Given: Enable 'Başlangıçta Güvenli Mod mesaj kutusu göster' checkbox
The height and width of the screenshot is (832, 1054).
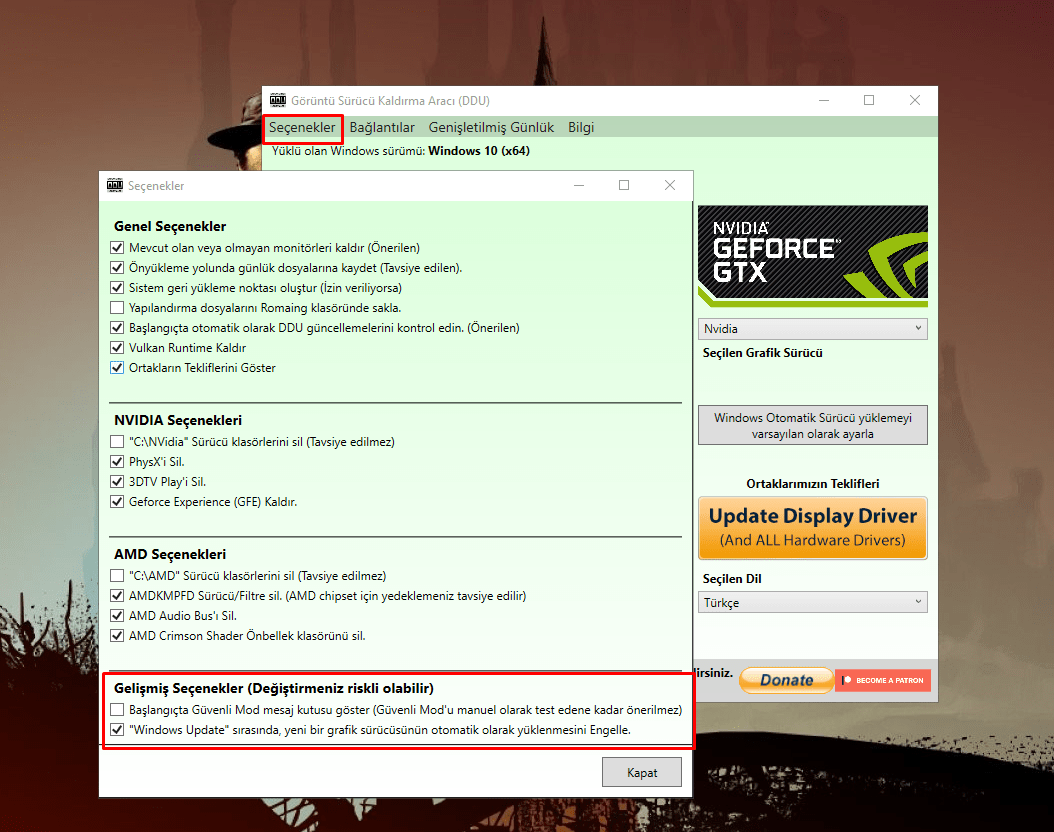Looking at the screenshot, I should click(117, 710).
